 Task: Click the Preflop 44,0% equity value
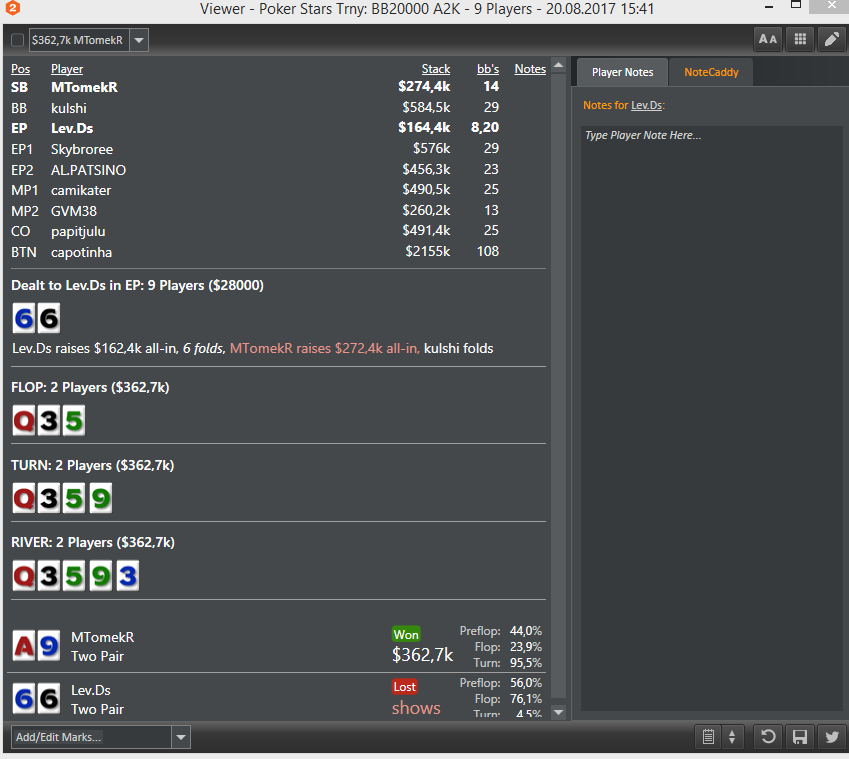525,631
